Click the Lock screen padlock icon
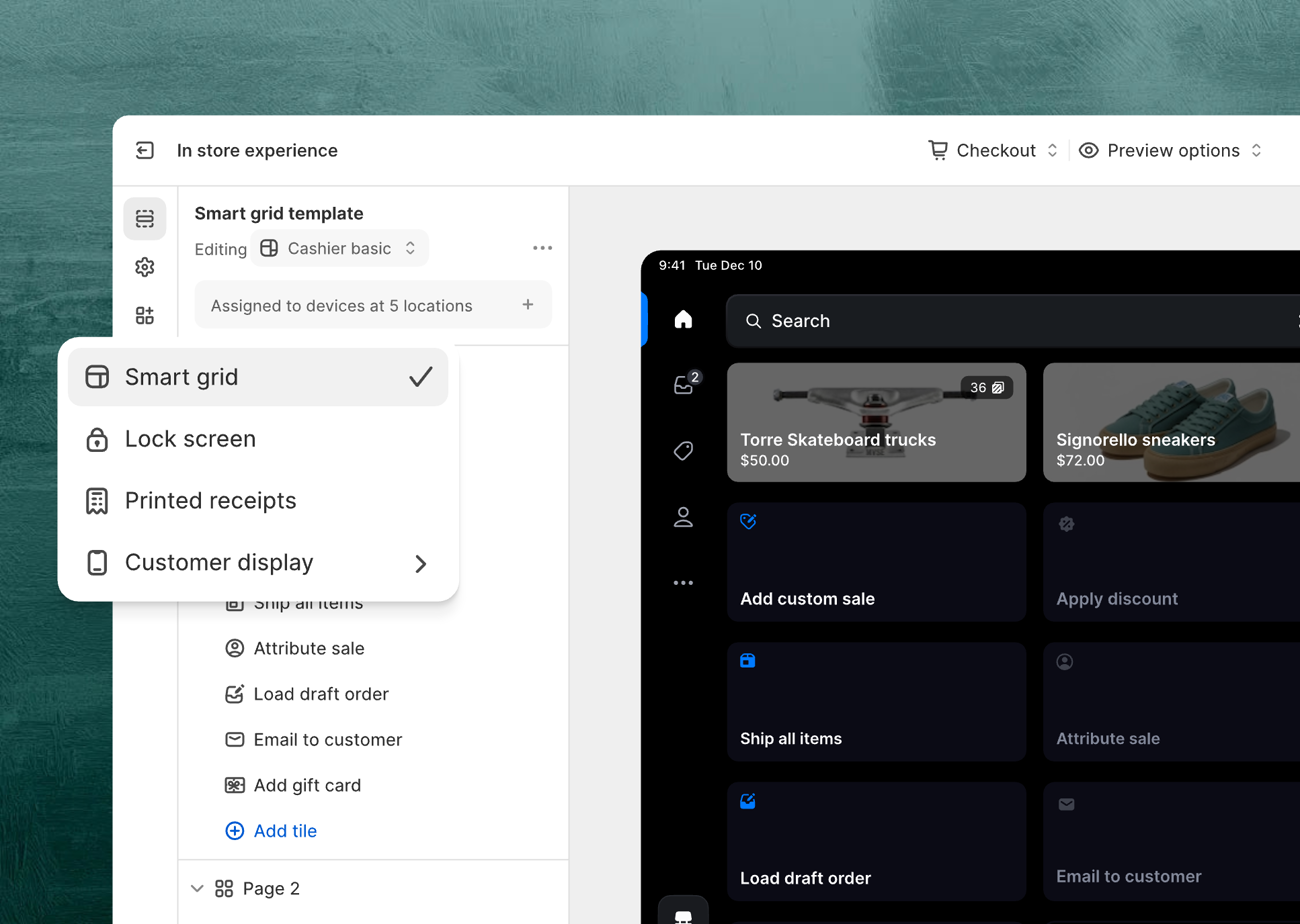 click(97, 439)
